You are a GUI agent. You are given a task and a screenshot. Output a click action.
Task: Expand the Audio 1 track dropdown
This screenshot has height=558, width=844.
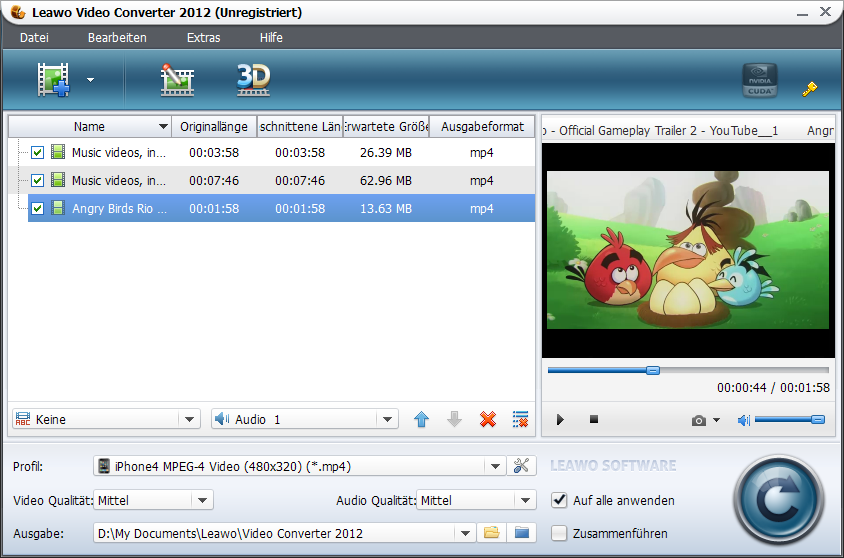tap(387, 419)
